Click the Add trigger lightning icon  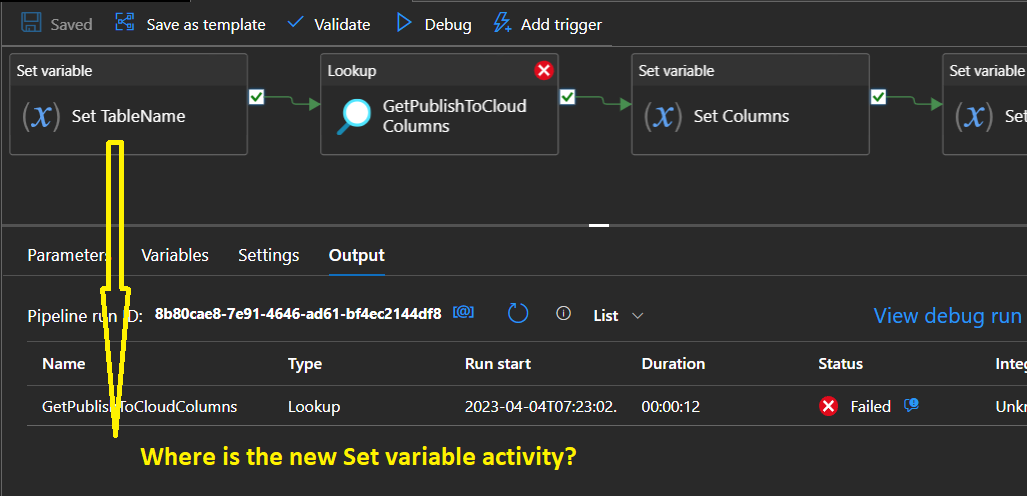pos(502,23)
